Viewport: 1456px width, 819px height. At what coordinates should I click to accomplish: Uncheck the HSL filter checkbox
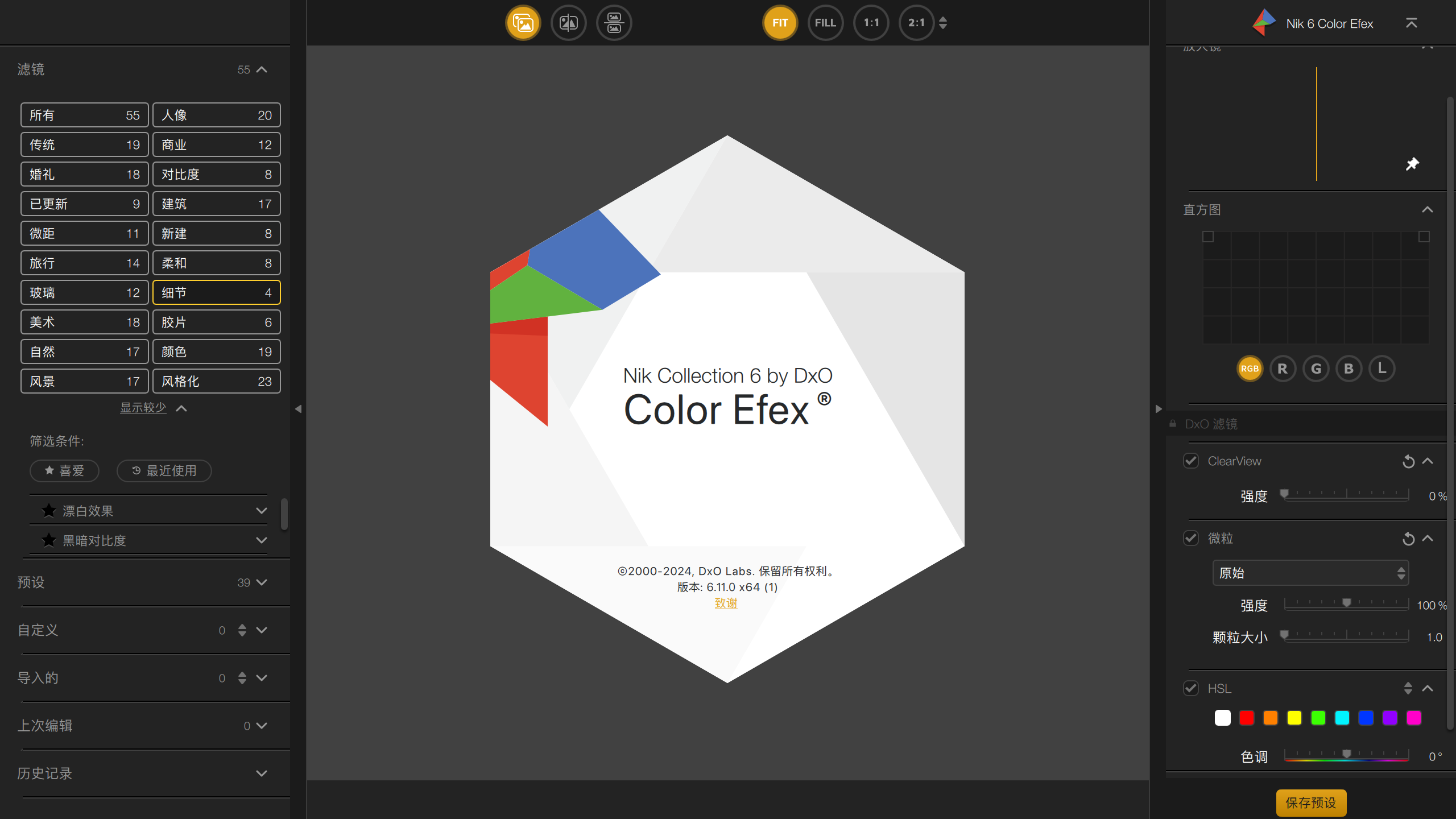point(1191,689)
